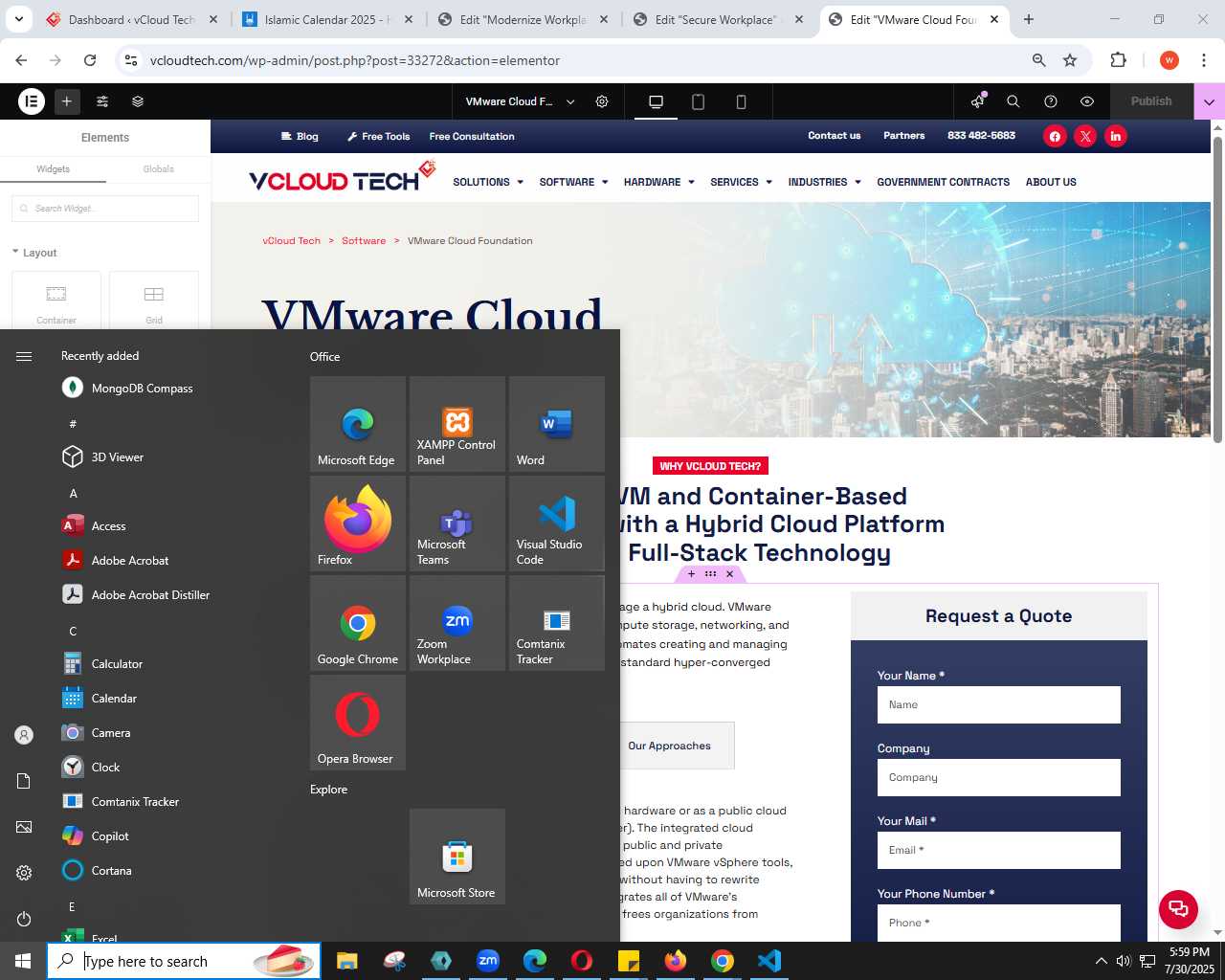Click the section add plus handle
The height and width of the screenshot is (980, 1225).
point(691,574)
